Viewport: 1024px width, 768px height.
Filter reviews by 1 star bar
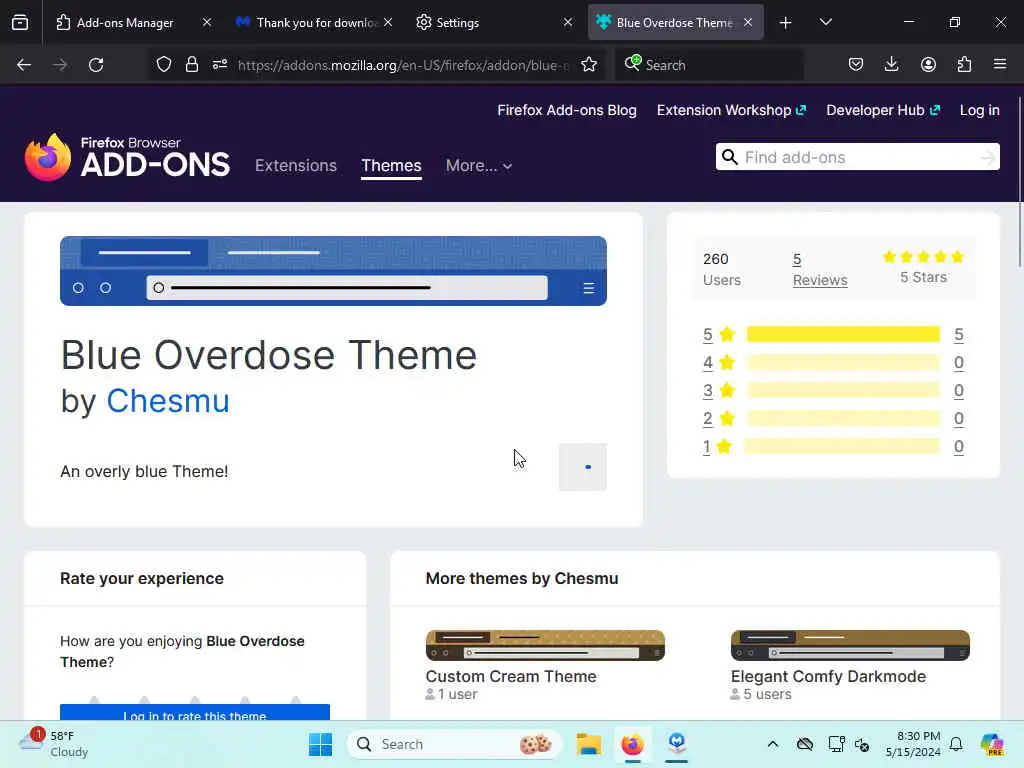coord(842,447)
